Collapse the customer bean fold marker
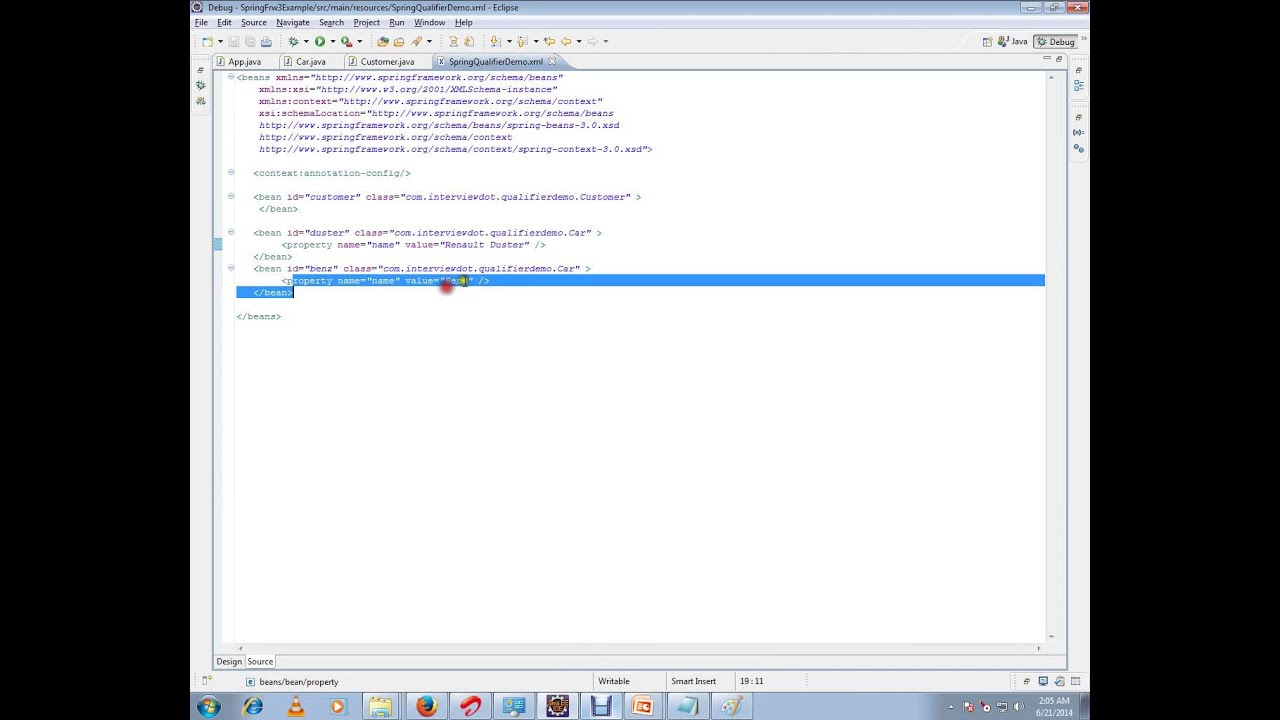The image size is (1280, 720). click(x=231, y=196)
